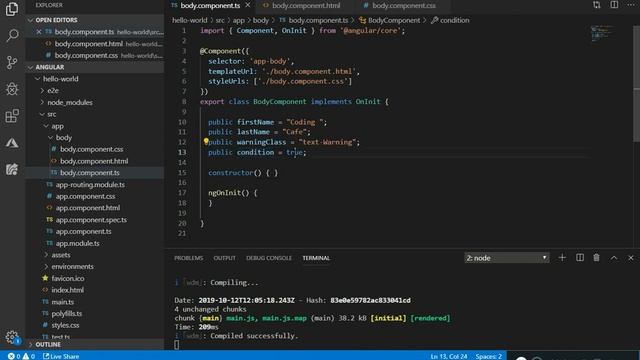640x360 pixels.
Task: Click the errors count in status bar
Action: tap(14, 356)
